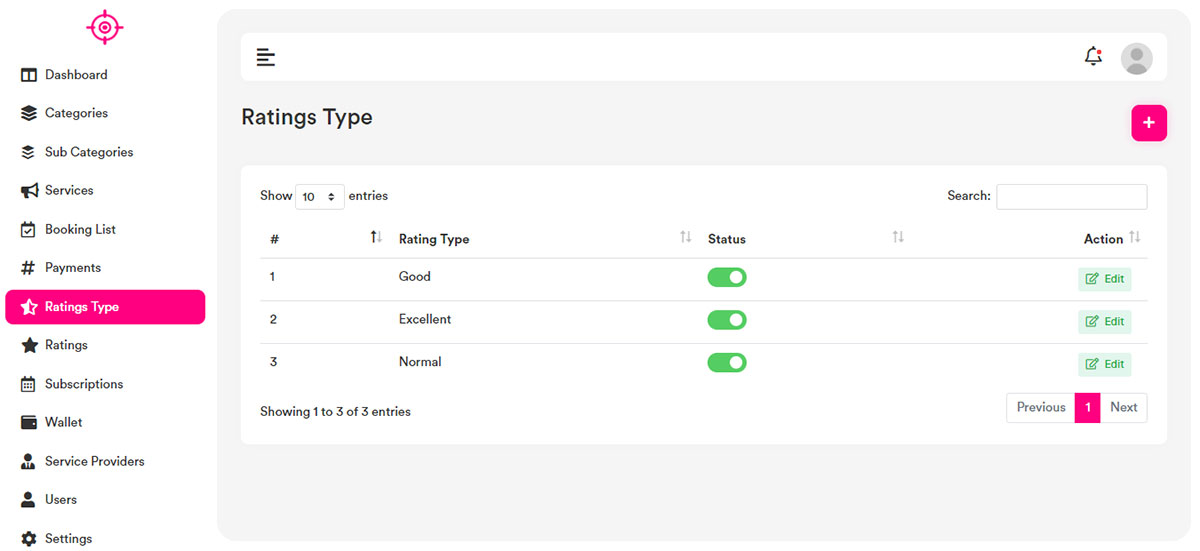Screen dimensions: 1200x551
Task: Open the show entries count dropdown
Action: [320, 197]
